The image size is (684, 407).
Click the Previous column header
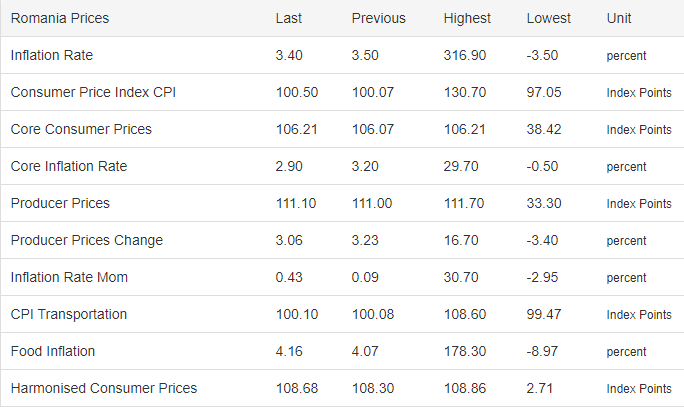pos(379,19)
